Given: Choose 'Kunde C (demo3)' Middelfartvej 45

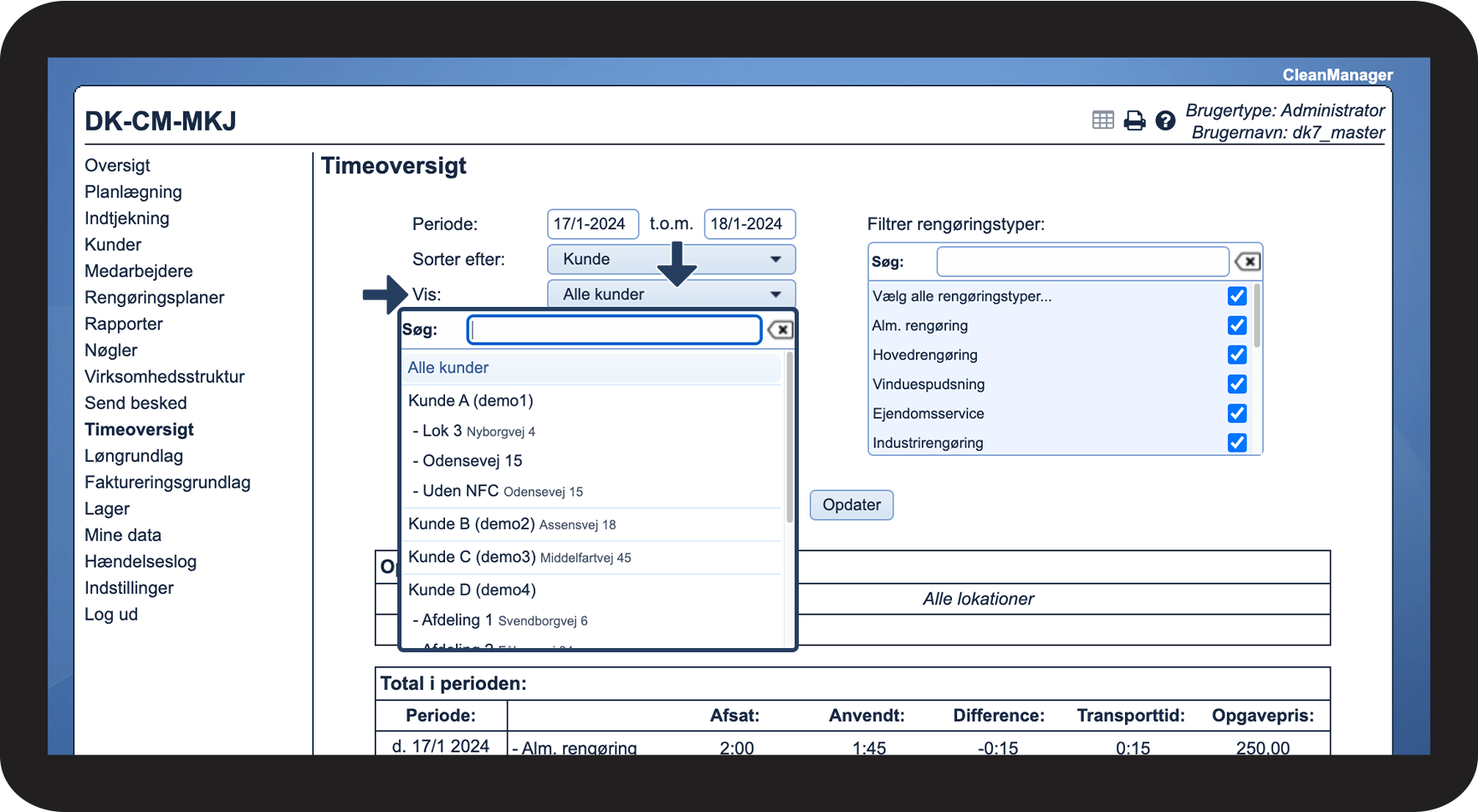Looking at the screenshot, I should click(x=591, y=557).
